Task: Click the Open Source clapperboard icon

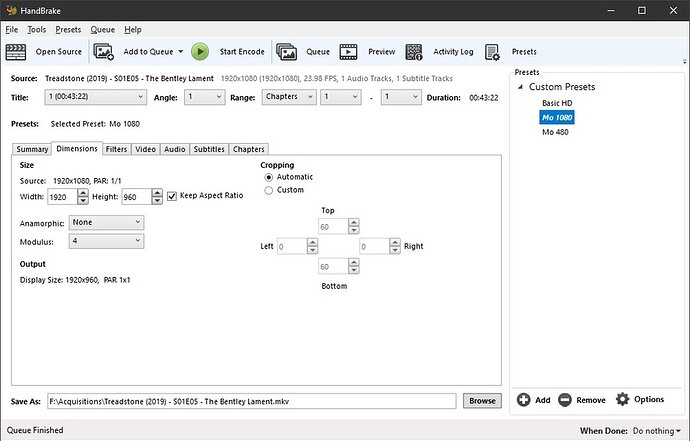Action: click(16, 52)
